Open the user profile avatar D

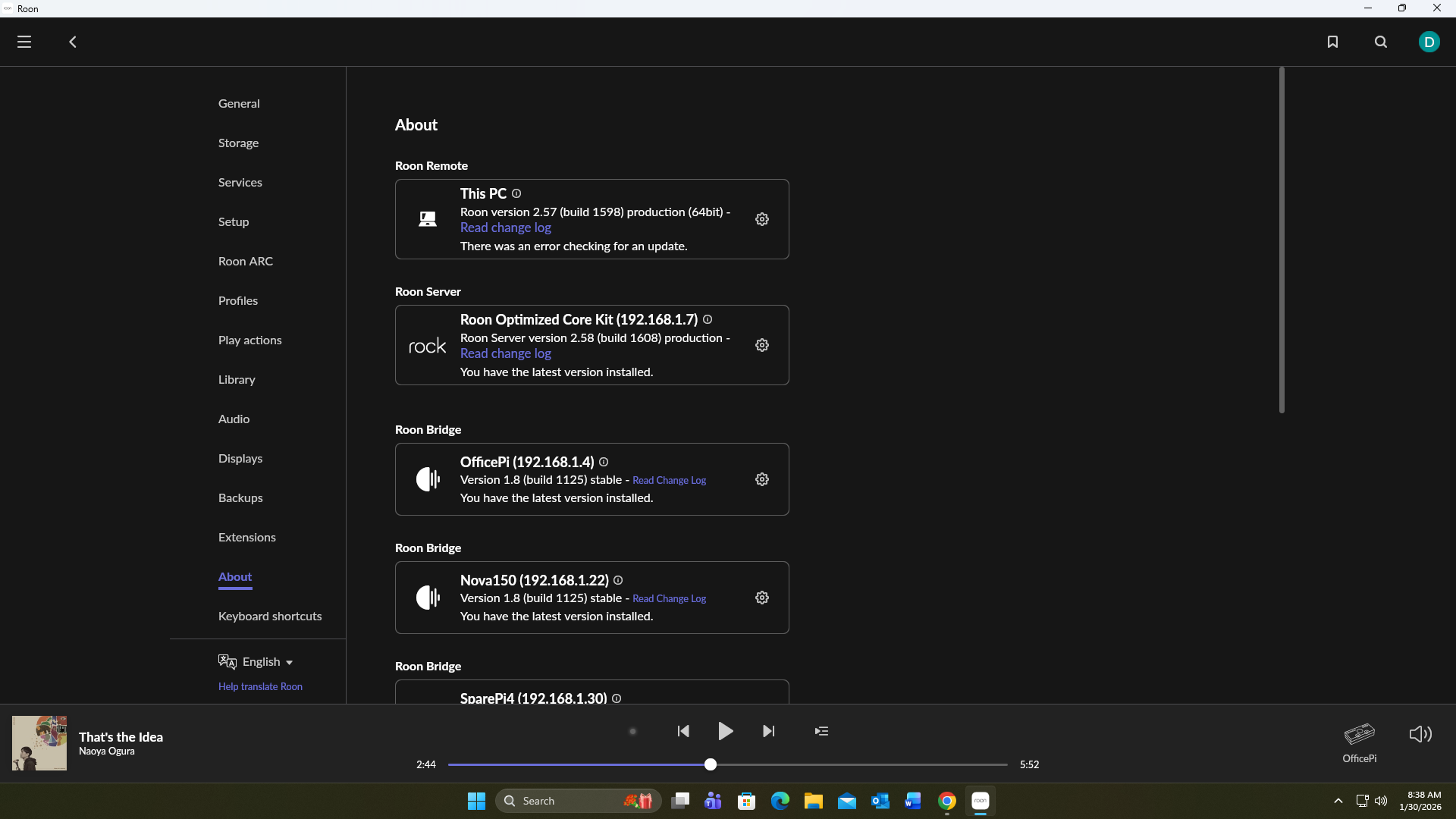click(x=1429, y=42)
